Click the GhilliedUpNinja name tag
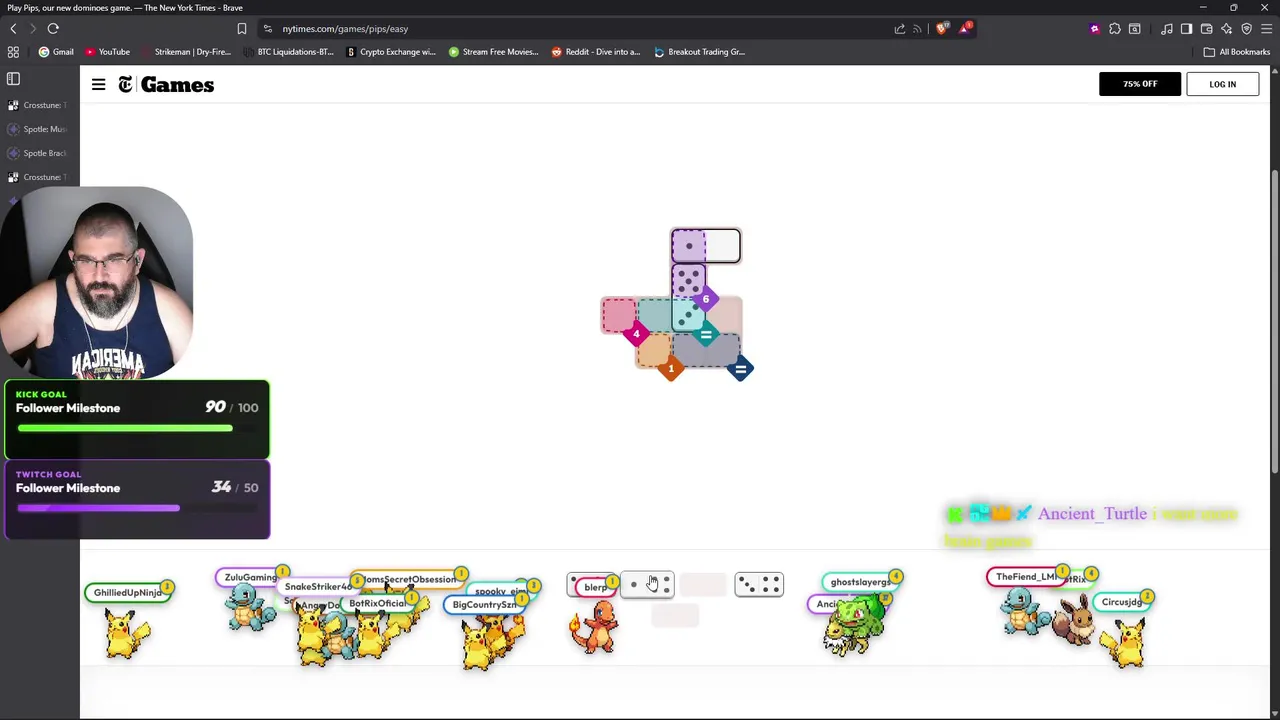This screenshot has width=1280, height=720. pos(128,593)
